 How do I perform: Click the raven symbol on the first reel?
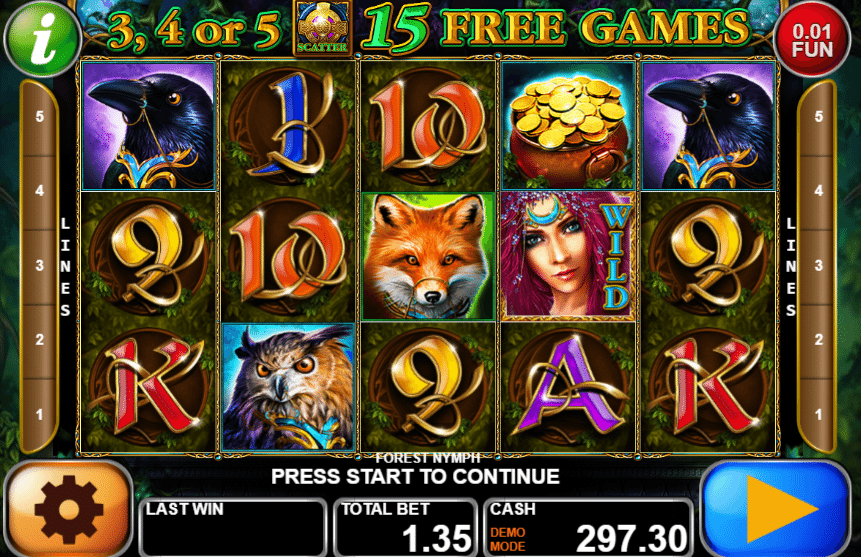[148, 126]
